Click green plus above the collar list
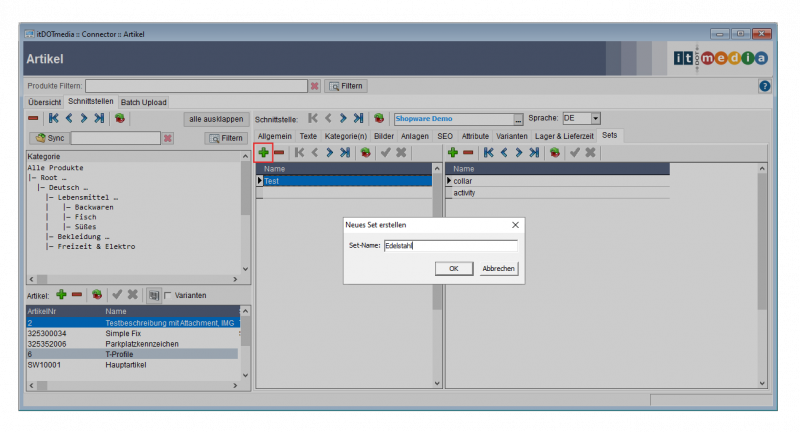The image size is (800, 432). pos(453,152)
